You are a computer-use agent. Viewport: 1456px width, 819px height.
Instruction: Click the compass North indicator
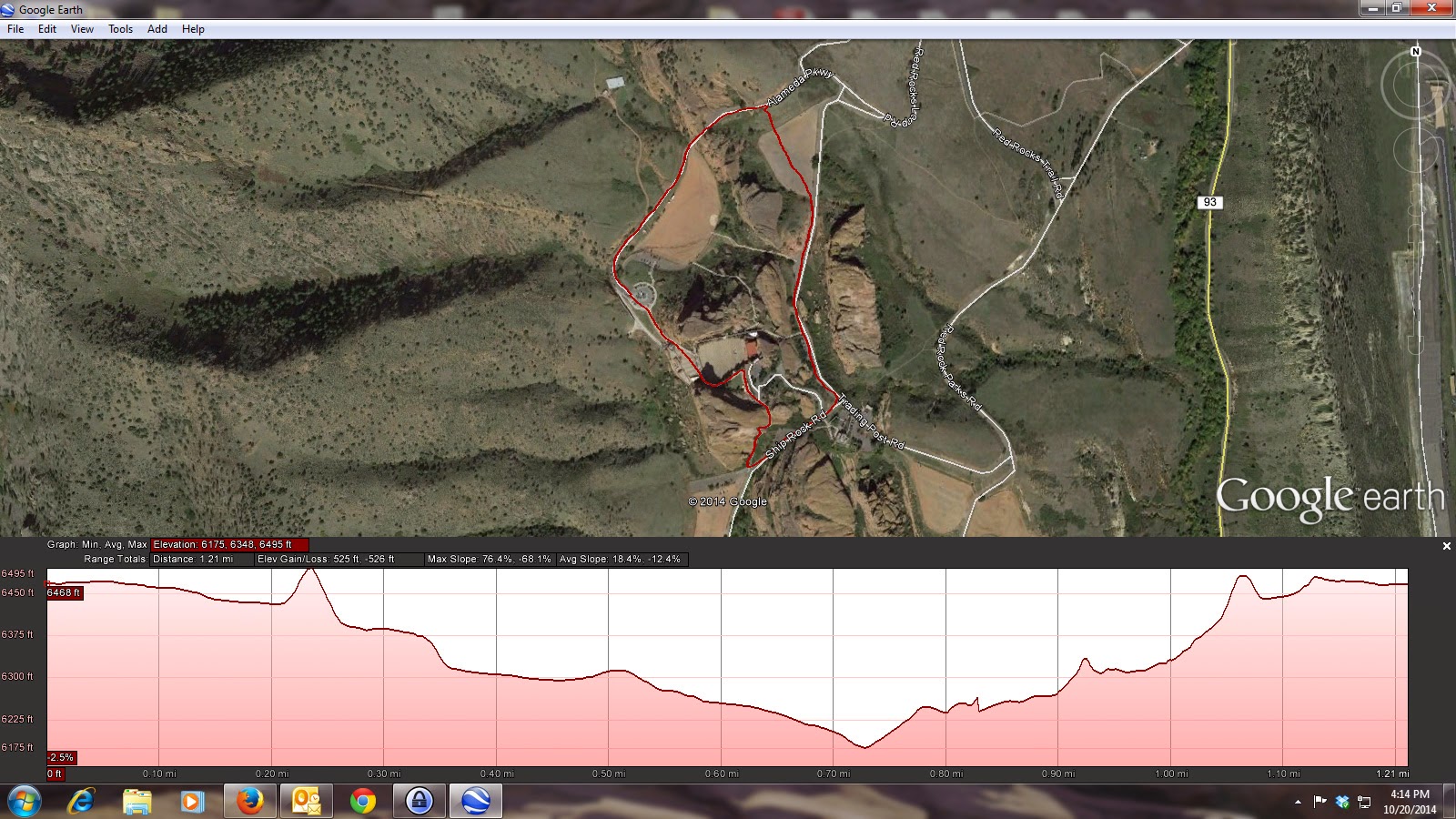pos(1415,52)
